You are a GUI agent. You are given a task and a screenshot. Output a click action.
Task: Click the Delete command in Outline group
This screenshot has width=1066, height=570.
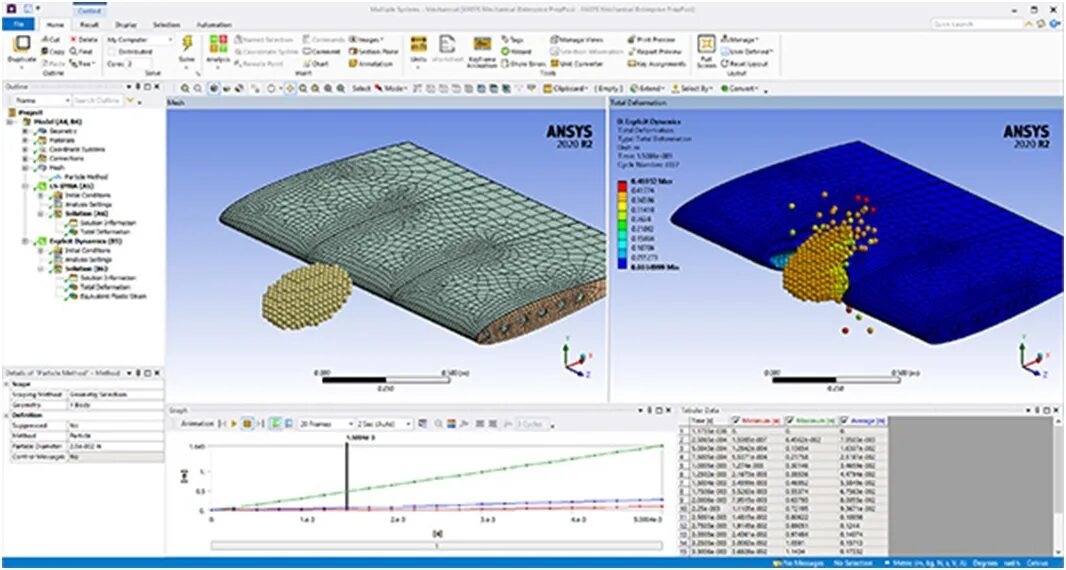point(84,39)
